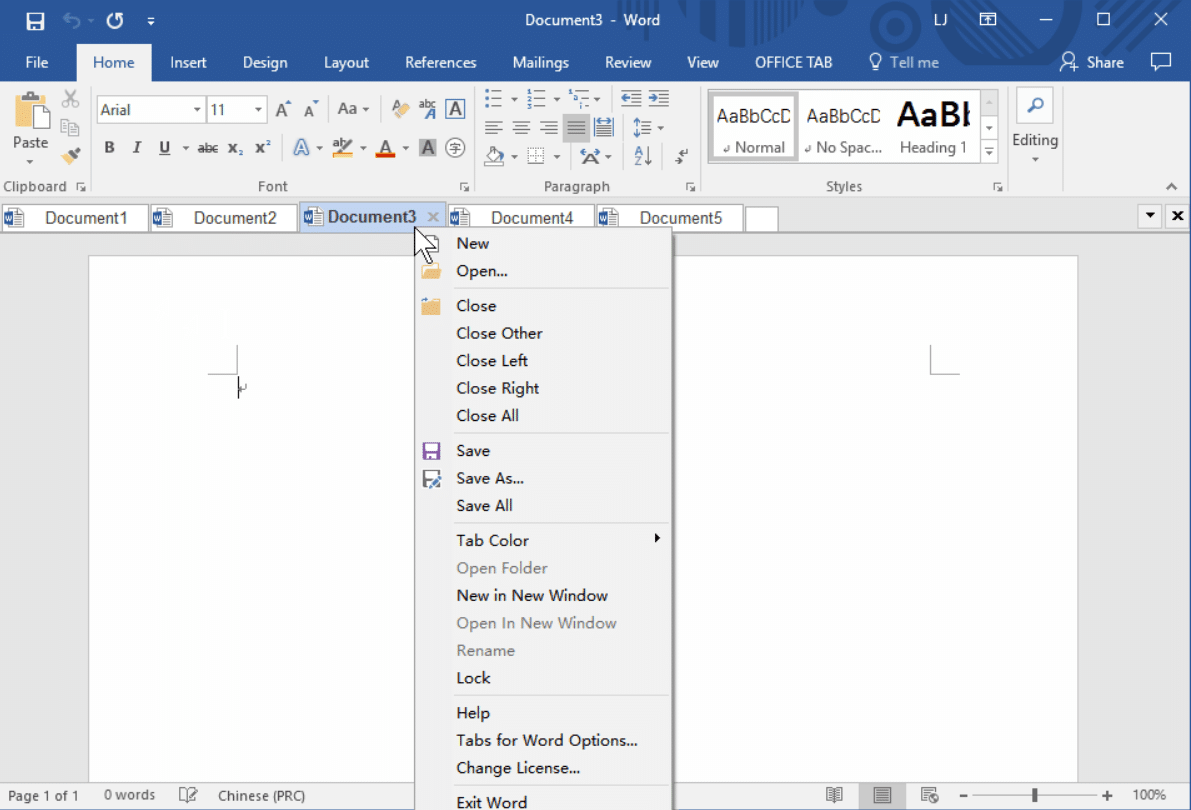
Task: Open Tabs for Word Options
Action: [x=546, y=740]
